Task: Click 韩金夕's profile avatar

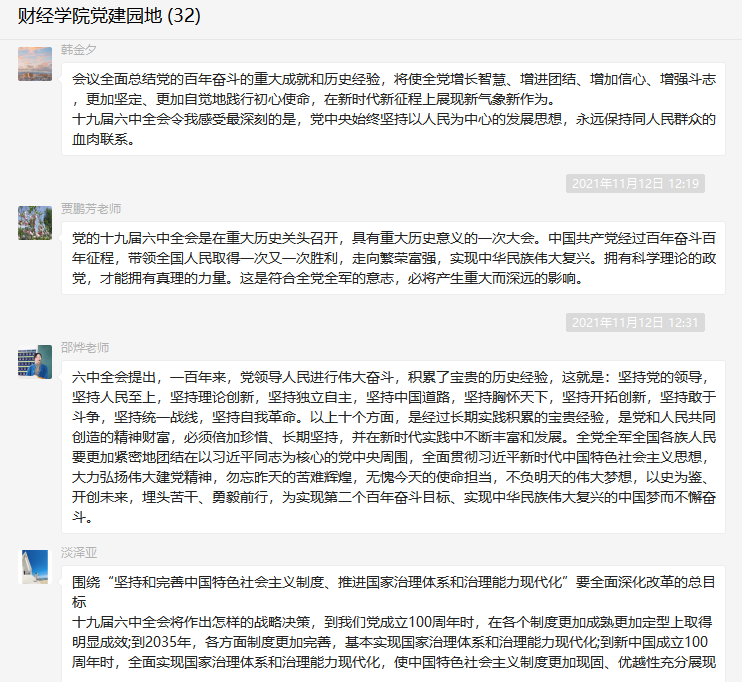Action: [35, 65]
